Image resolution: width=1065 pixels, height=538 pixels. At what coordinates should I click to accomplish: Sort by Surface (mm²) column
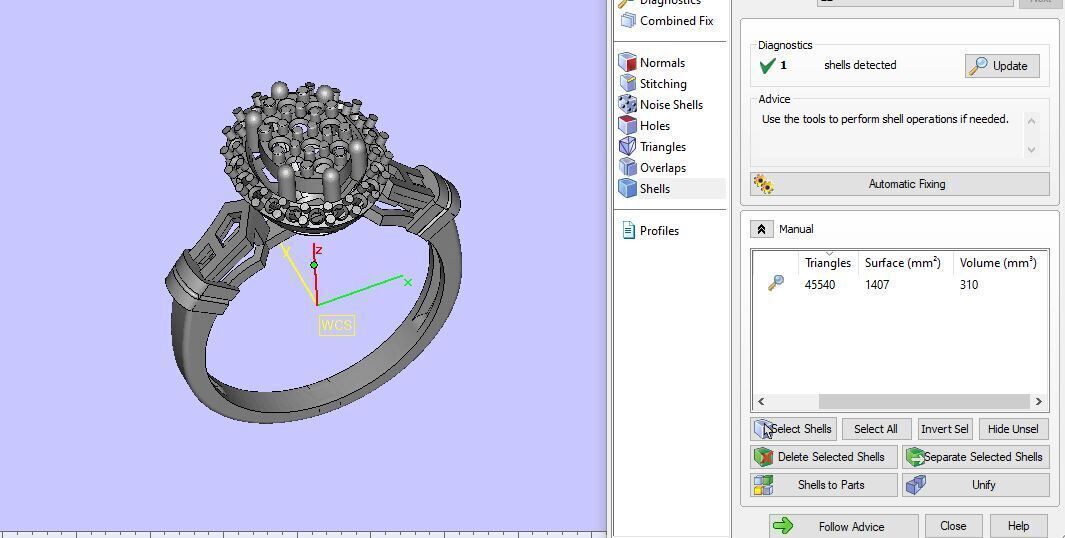tap(903, 263)
